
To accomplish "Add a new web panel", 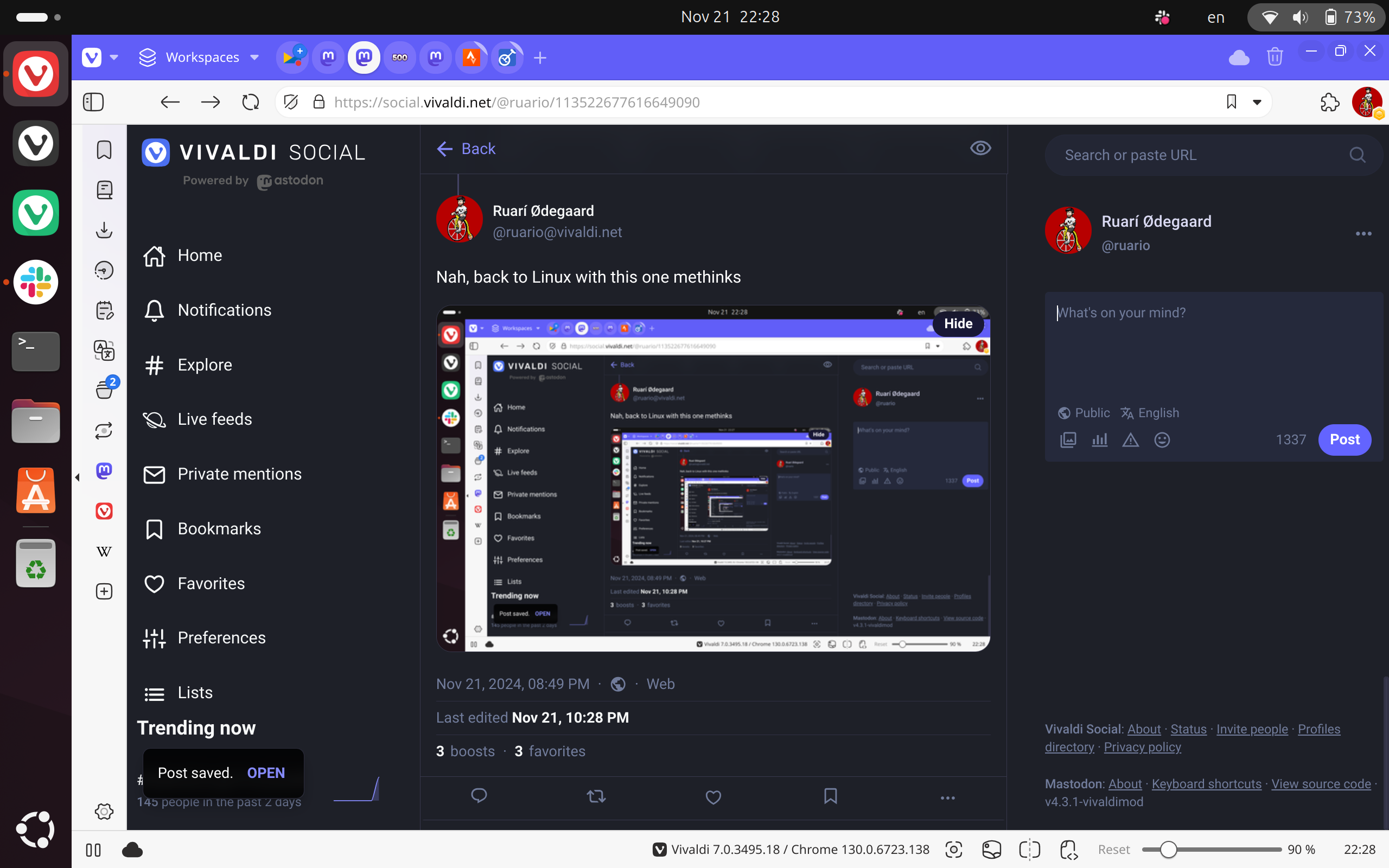I will tap(104, 592).
